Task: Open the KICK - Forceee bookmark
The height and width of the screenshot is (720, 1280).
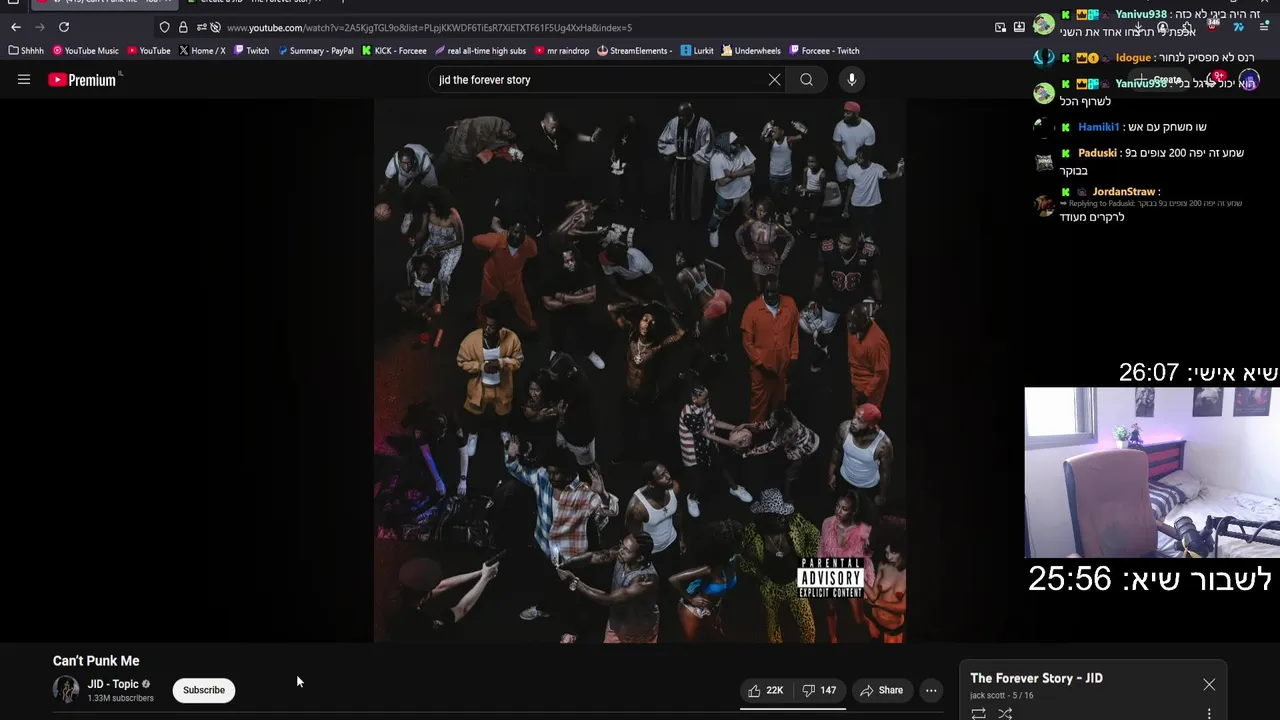Action: pyautogui.click(x=394, y=51)
